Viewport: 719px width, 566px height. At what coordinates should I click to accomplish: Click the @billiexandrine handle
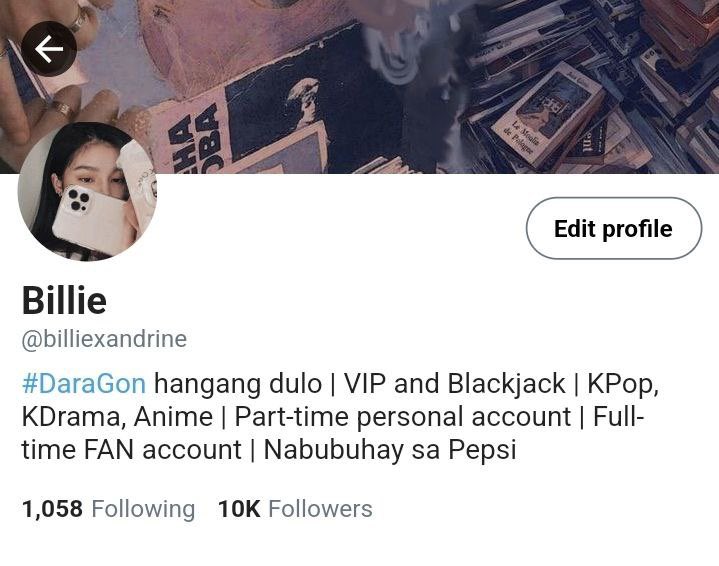click(104, 339)
